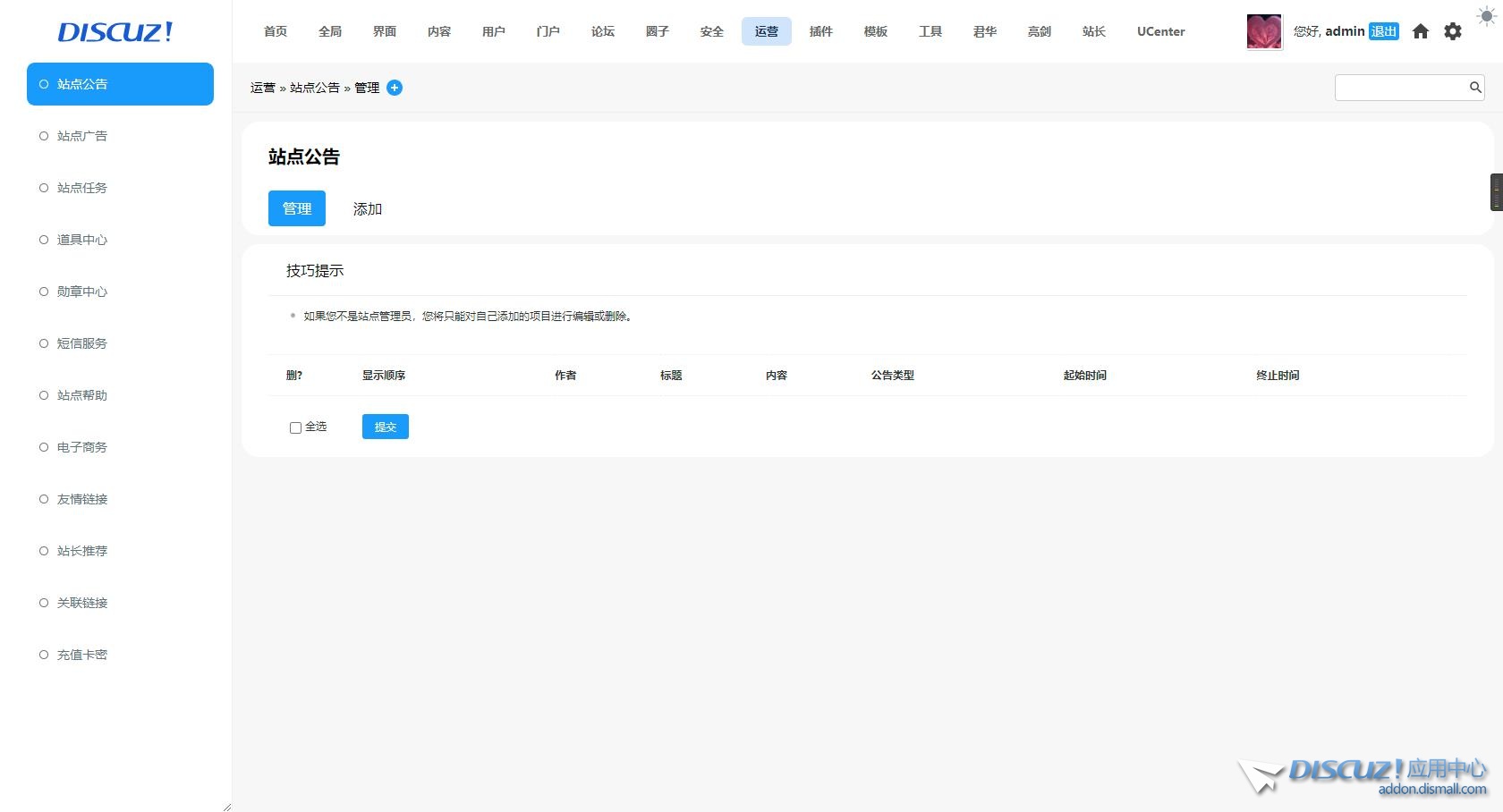
Task: Select 站点广告 in the sidebar
Action: (x=82, y=136)
